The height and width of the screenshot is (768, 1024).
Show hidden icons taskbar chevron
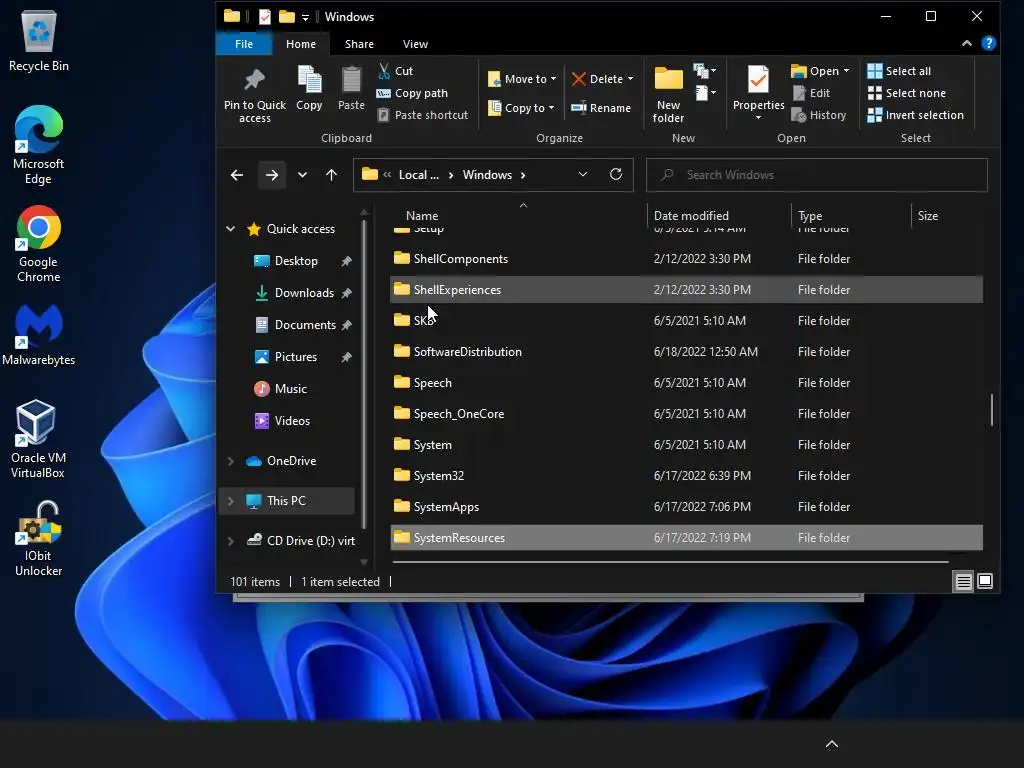(831, 744)
